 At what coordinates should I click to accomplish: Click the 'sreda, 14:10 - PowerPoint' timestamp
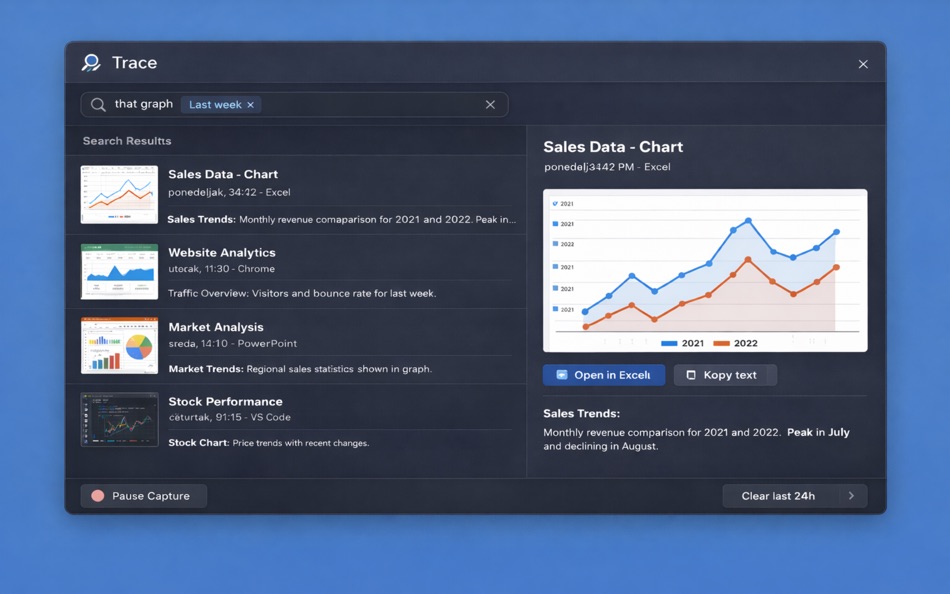(233, 343)
